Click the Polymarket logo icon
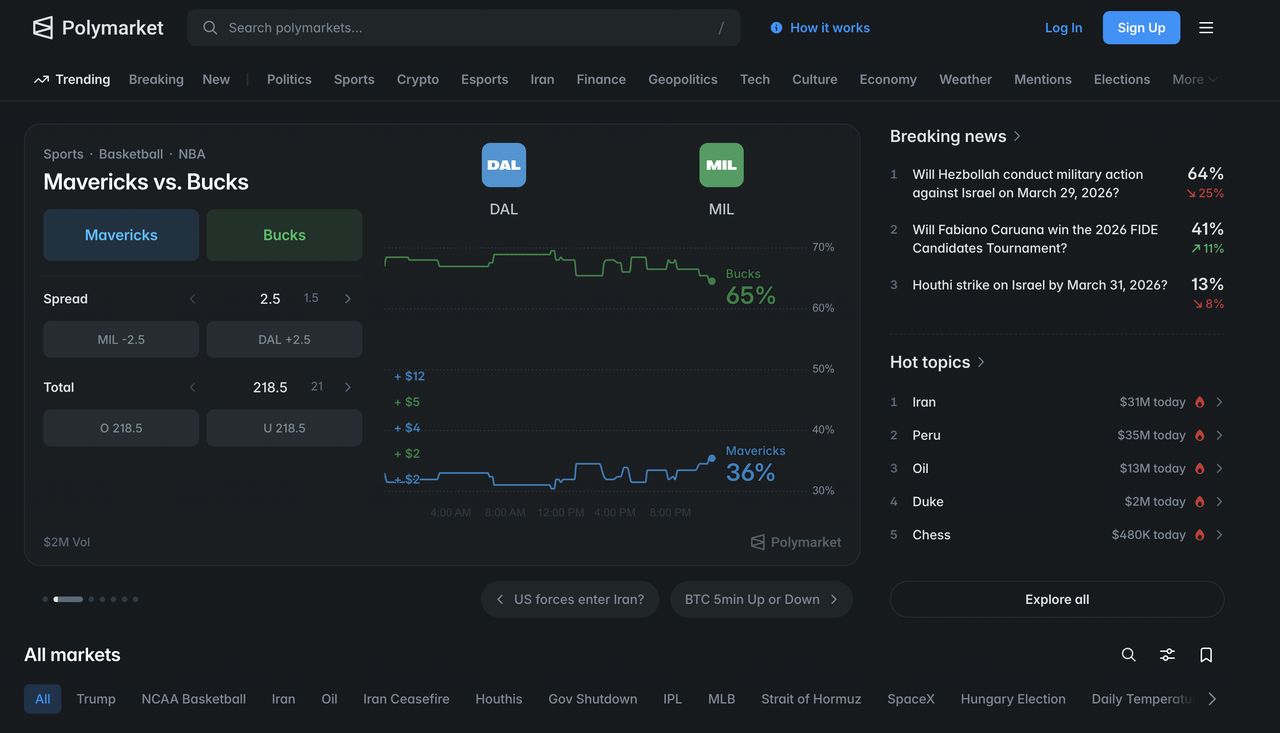The width and height of the screenshot is (1280, 733). point(43,28)
